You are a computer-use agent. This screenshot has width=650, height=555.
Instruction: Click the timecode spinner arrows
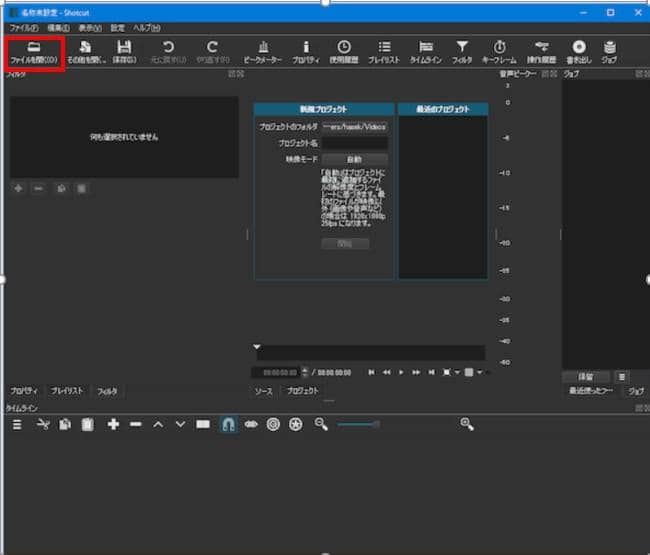click(x=305, y=373)
